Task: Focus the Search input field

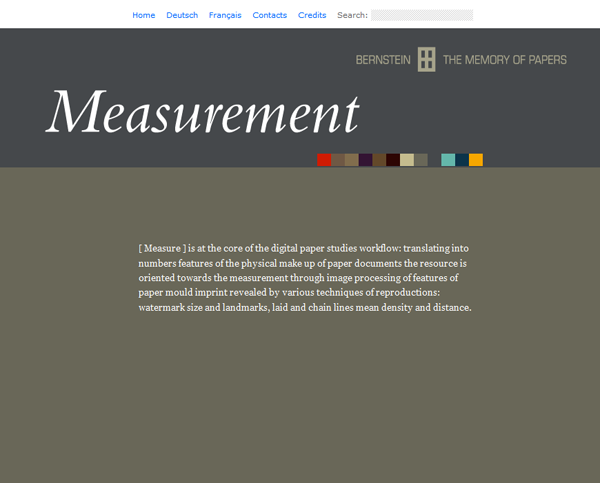Action: click(421, 15)
